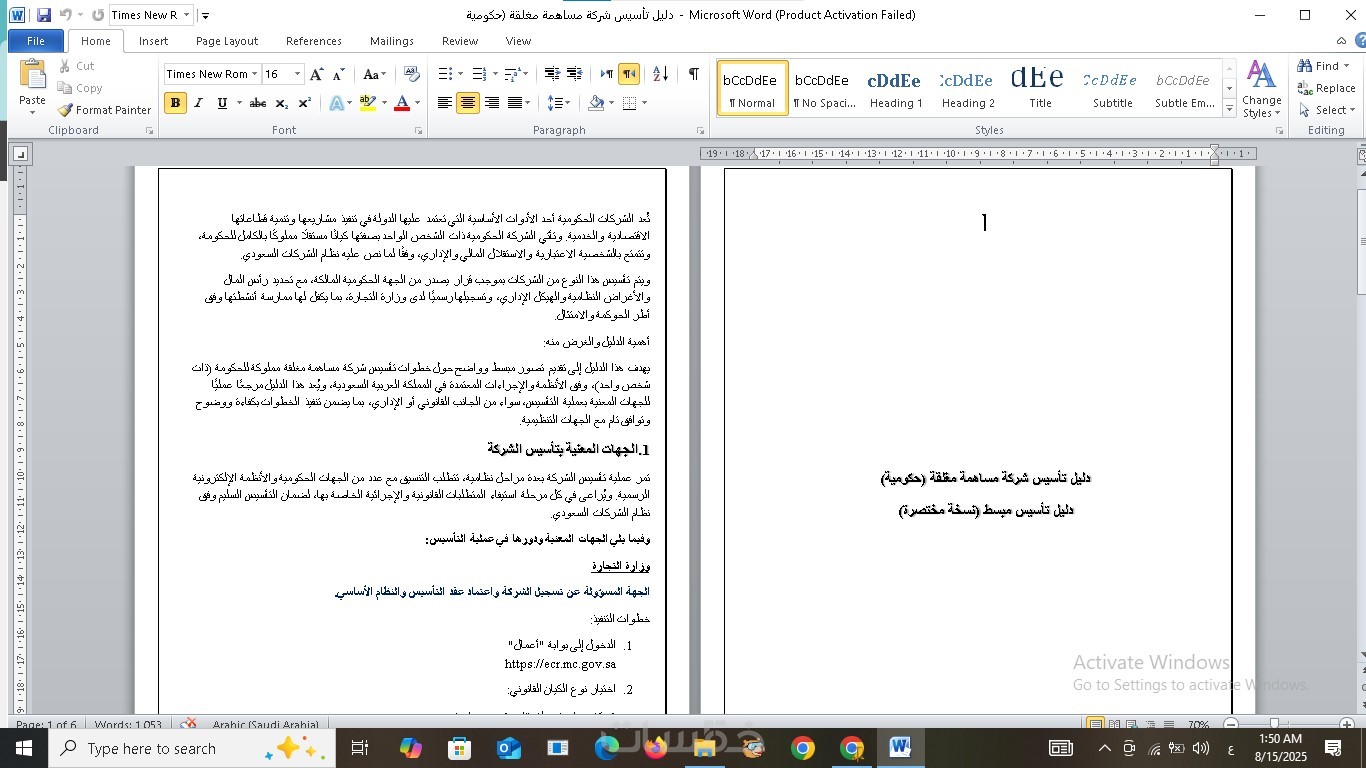
Task: Click the Windows search box
Action: click(190, 748)
